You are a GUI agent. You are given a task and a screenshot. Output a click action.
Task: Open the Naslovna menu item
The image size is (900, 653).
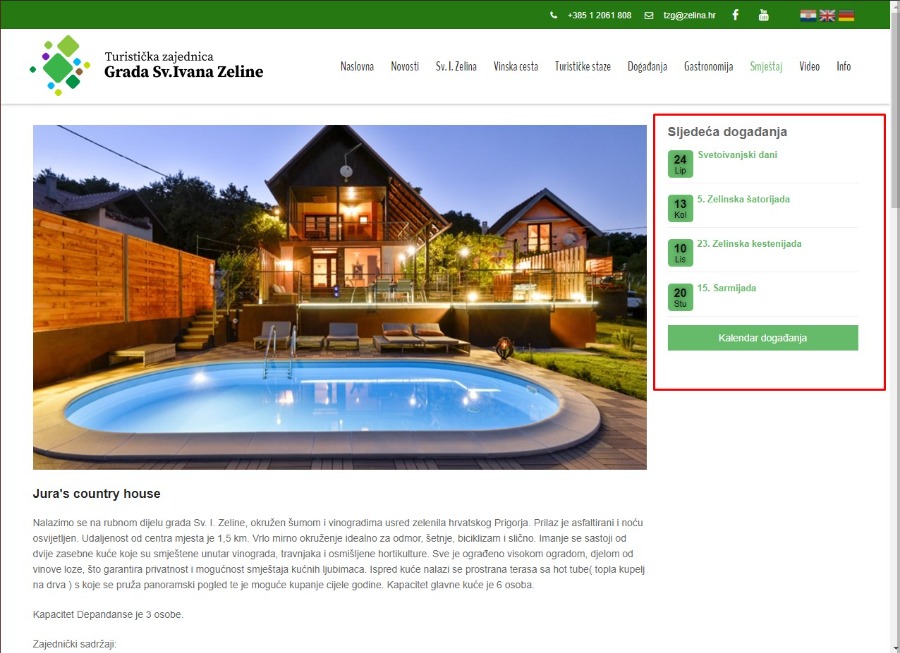(x=357, y=67)
